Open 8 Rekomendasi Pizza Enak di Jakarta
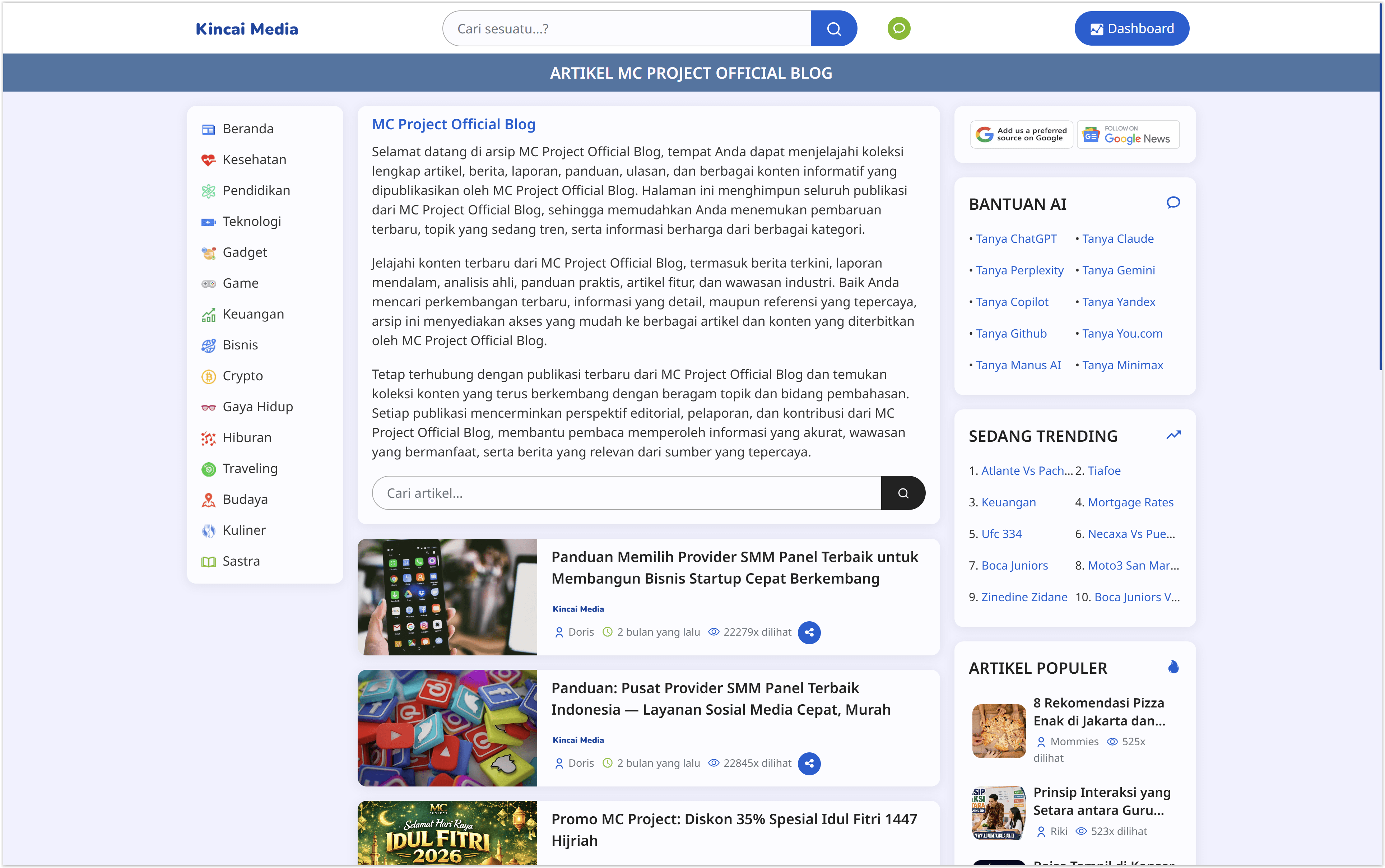The width and height of the screenshot is (1385, 868). (x=1099, y=712)
